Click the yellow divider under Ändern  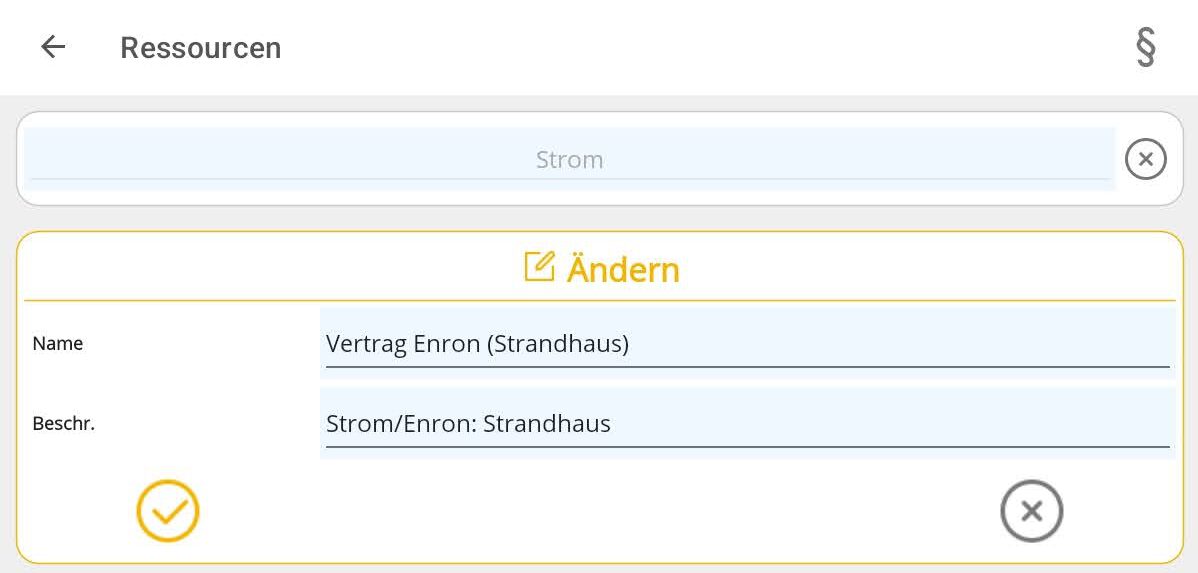pos(600,300)
